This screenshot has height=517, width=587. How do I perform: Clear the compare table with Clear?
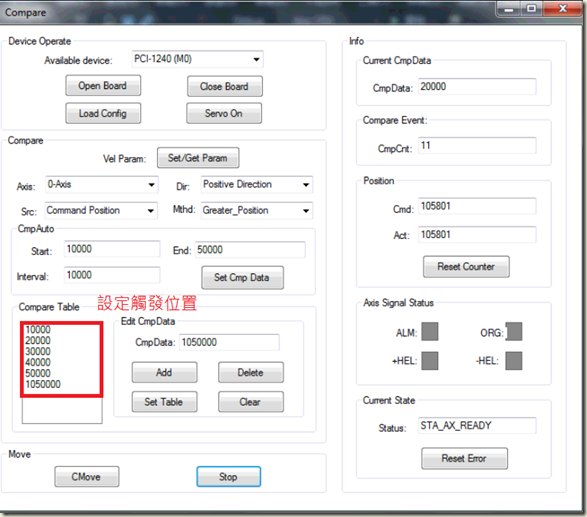pyautogui.click(x=251, y=402)
